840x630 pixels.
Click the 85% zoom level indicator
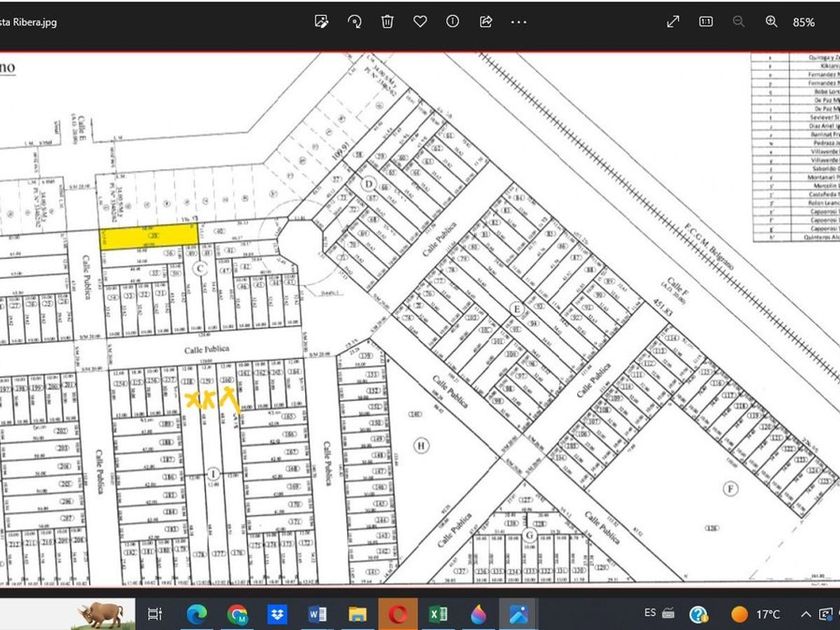804,21
